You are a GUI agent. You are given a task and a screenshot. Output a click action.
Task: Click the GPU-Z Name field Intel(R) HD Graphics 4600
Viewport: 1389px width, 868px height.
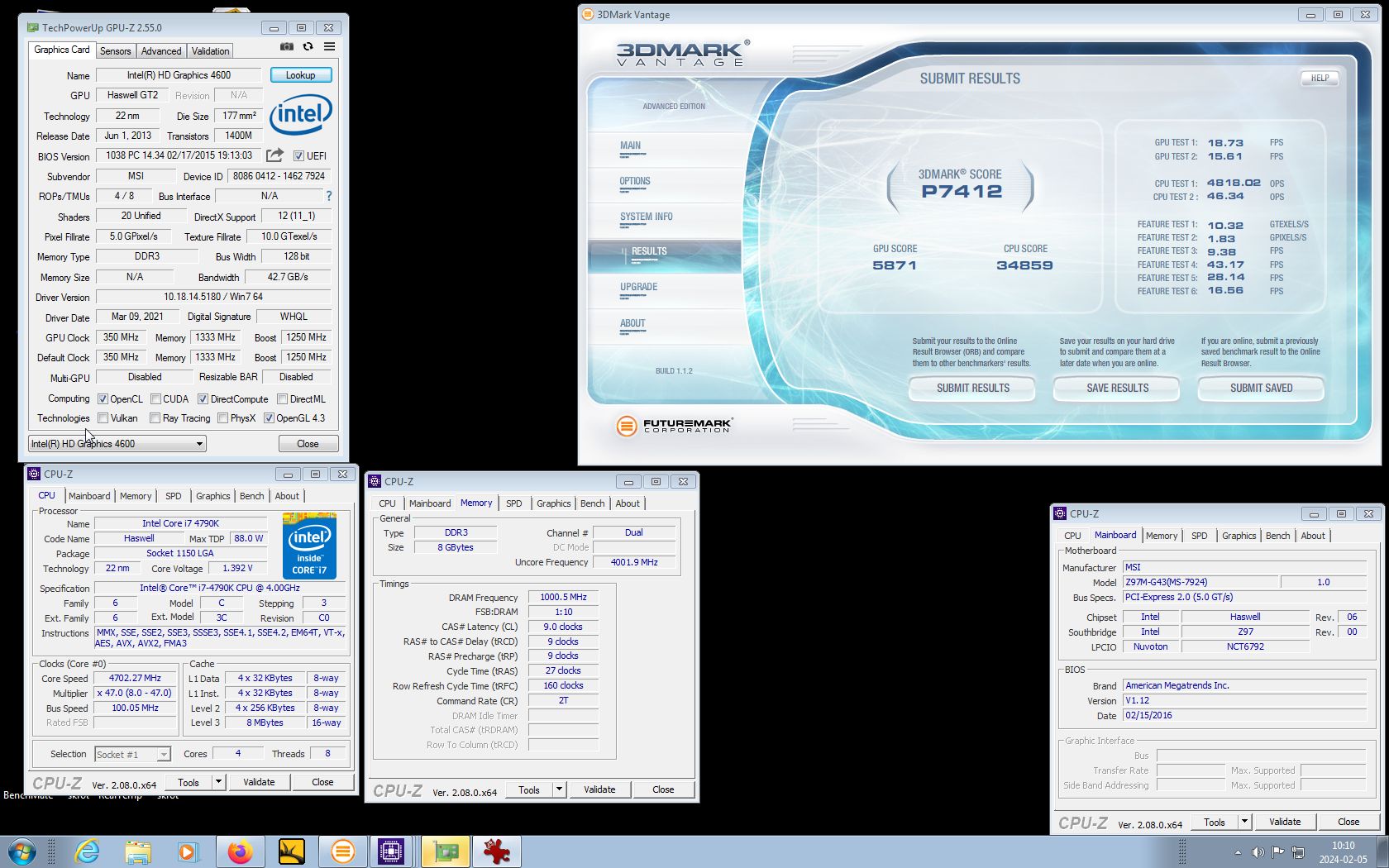tap(179, 75)
